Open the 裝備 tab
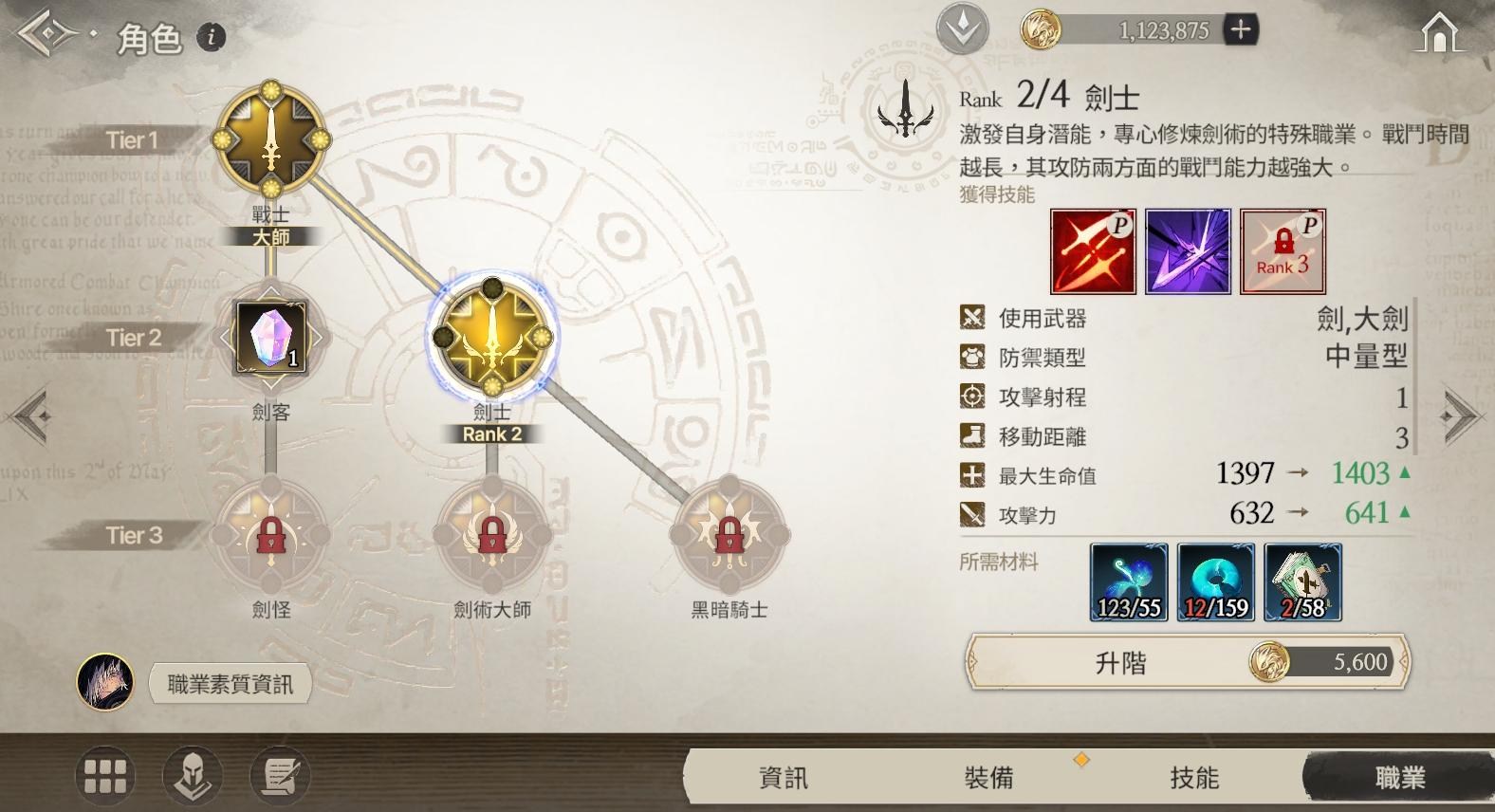 tap(988, 778)
